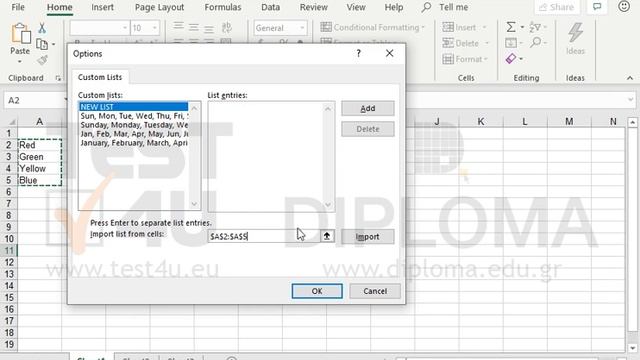Switch to the Review tab

(313, 7)
